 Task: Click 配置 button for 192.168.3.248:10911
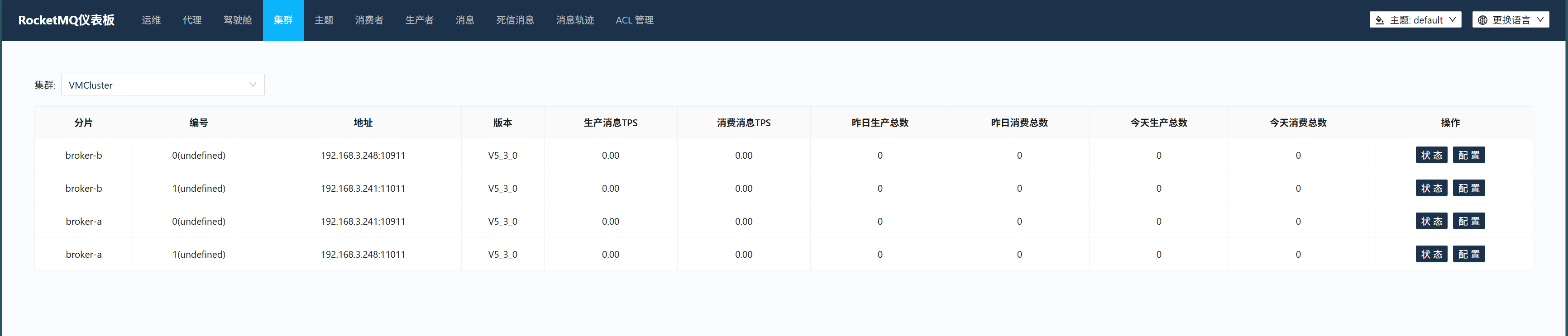tap(1469, 155)
